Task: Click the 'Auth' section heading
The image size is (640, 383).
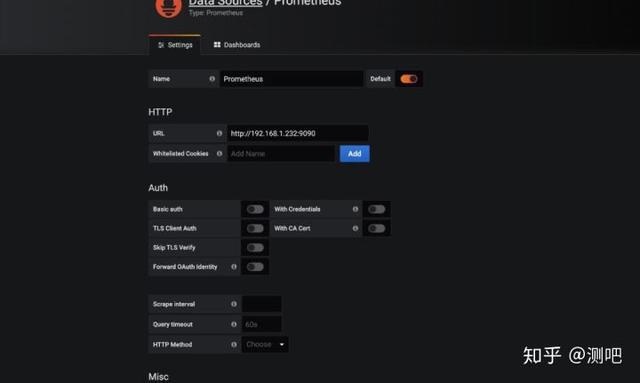Action: [158, 188]
